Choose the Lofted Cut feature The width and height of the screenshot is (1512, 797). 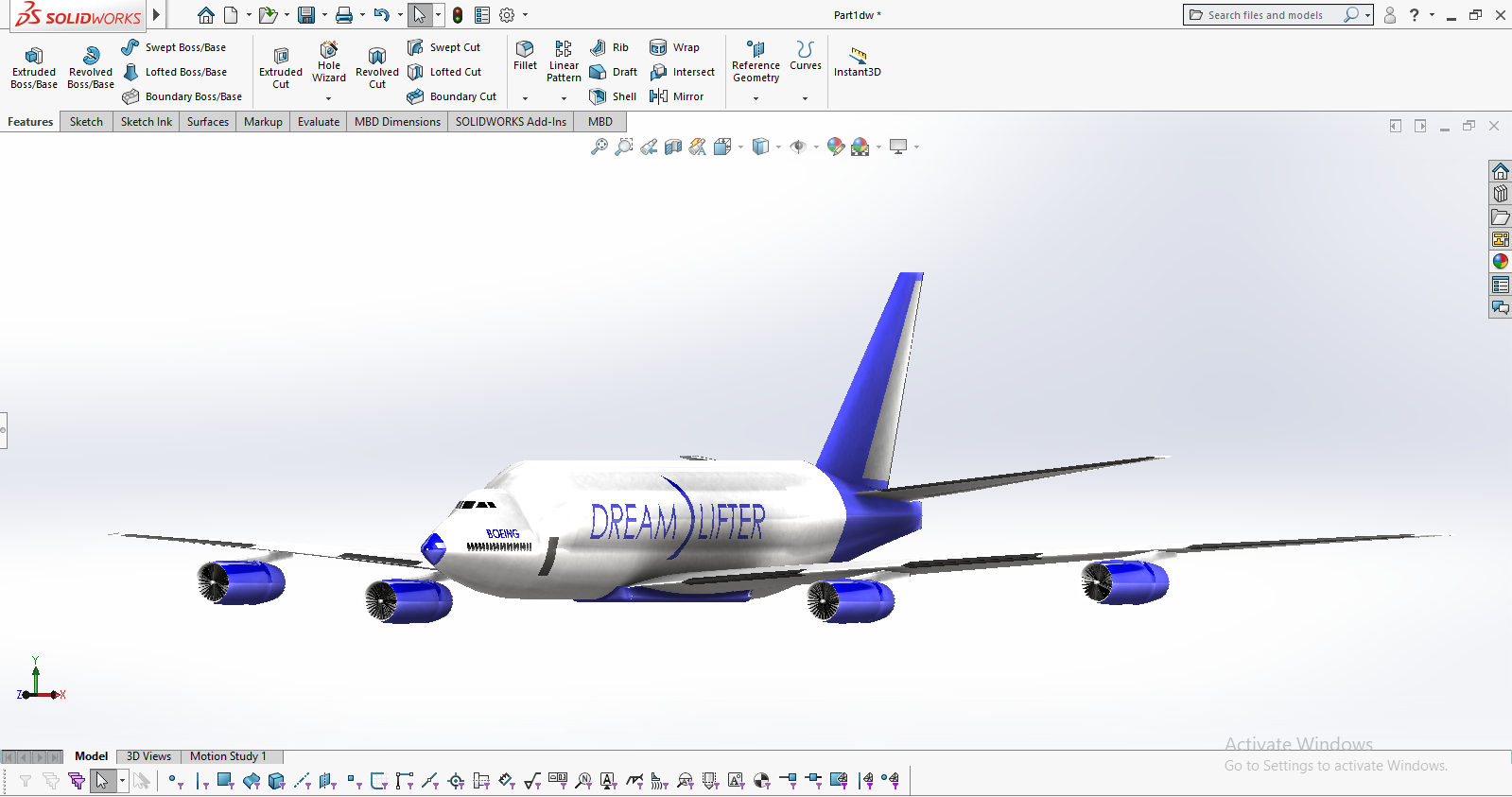tap(443, 72)
